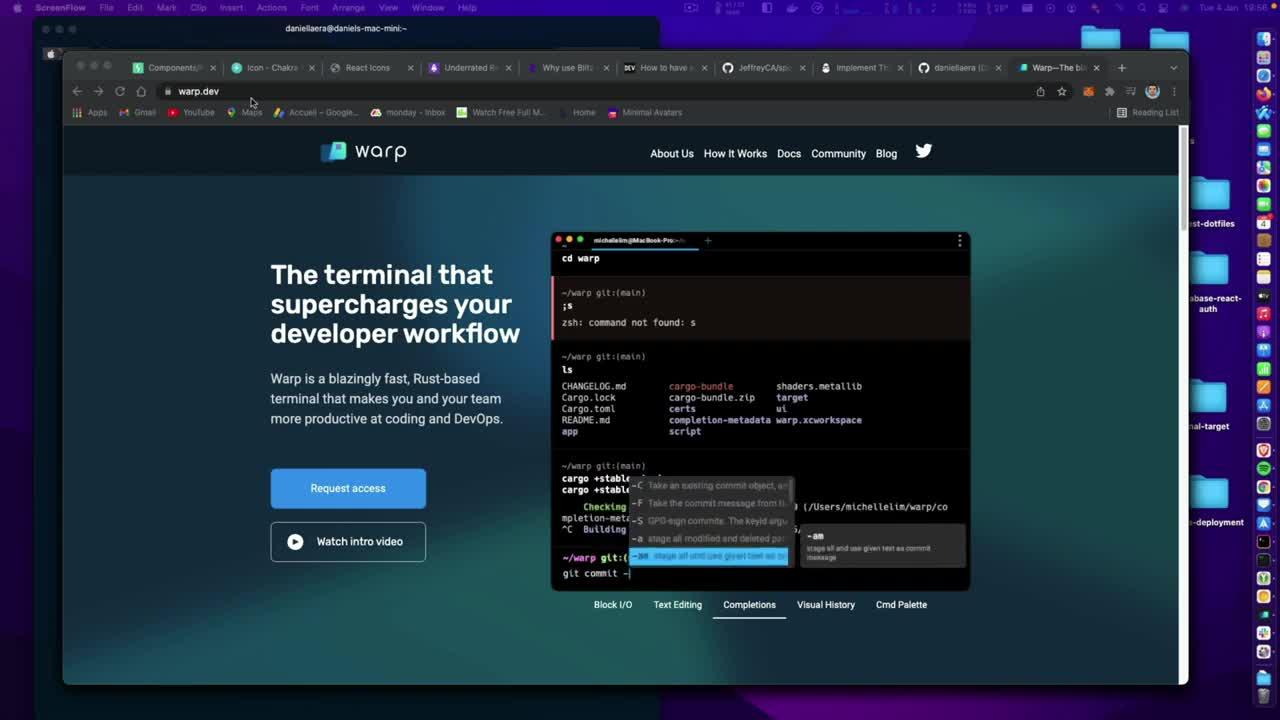Open the Twitter icon on Warp navbar
The height and width of the screenshot is (720, 1280).
point(922,151)
